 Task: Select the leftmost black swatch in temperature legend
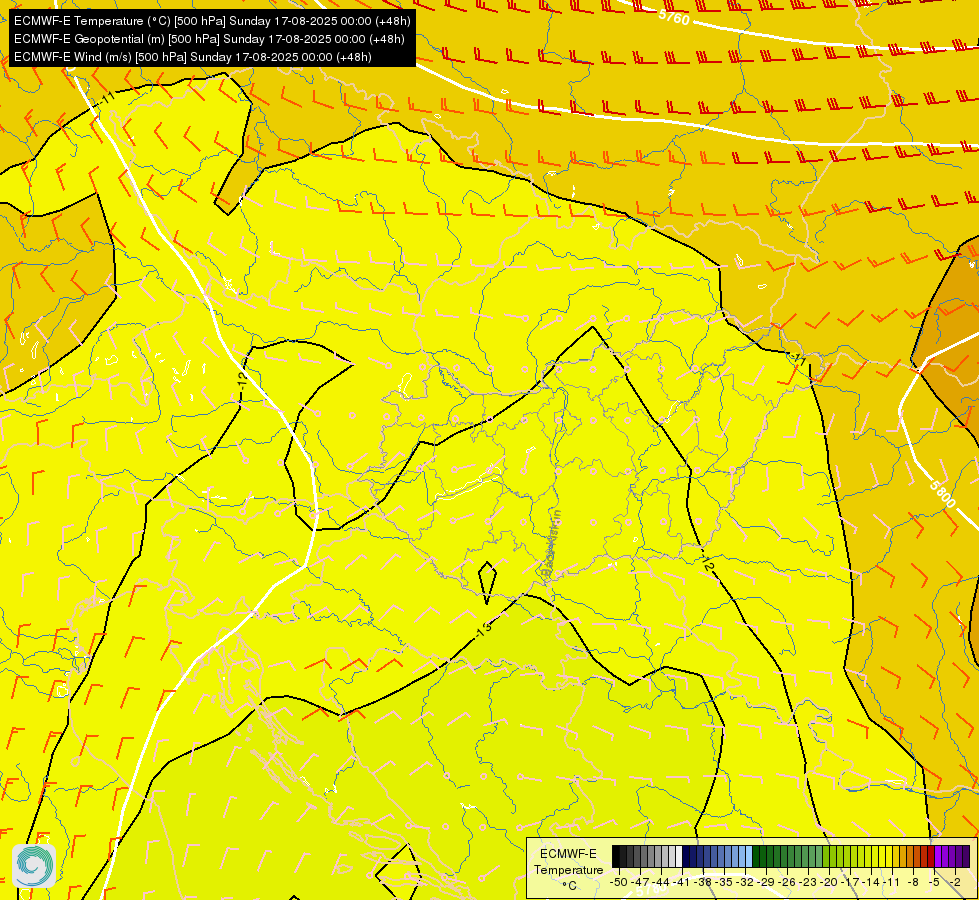coord(616,856)
